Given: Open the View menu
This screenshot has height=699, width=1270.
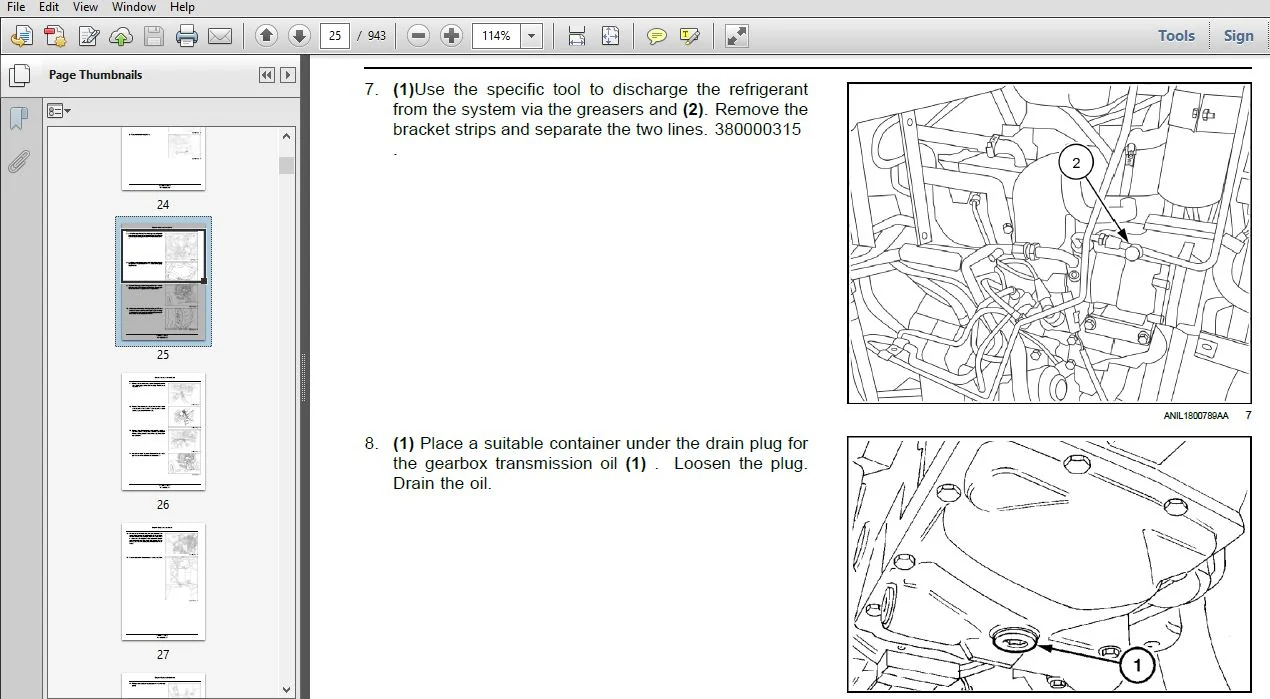Looking at the screenshot, I should click(85, 6).
